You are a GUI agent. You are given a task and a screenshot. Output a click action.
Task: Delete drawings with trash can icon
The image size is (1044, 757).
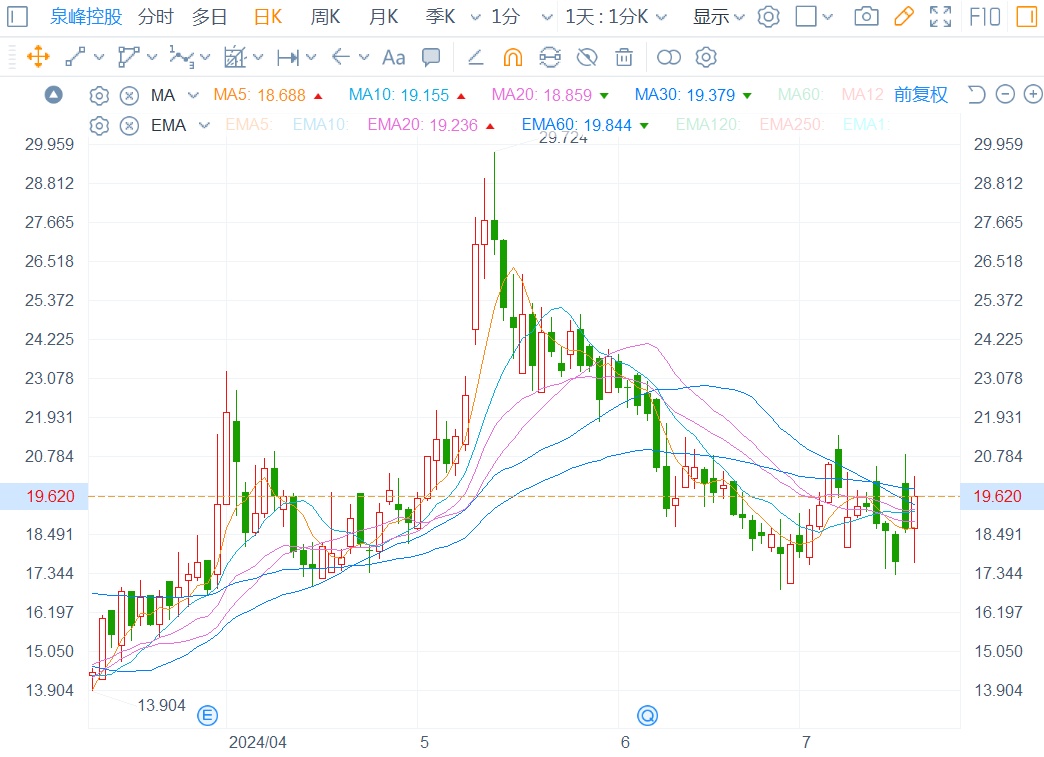(x=624, y=58)
